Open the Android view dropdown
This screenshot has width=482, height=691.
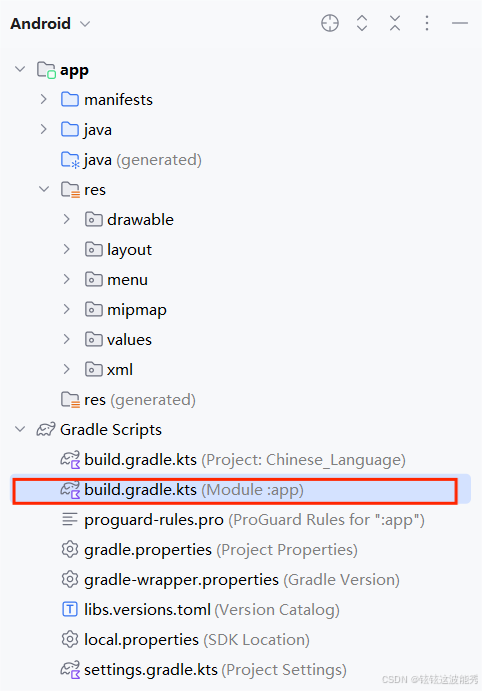pyautogui.click(x=50, y=23)
